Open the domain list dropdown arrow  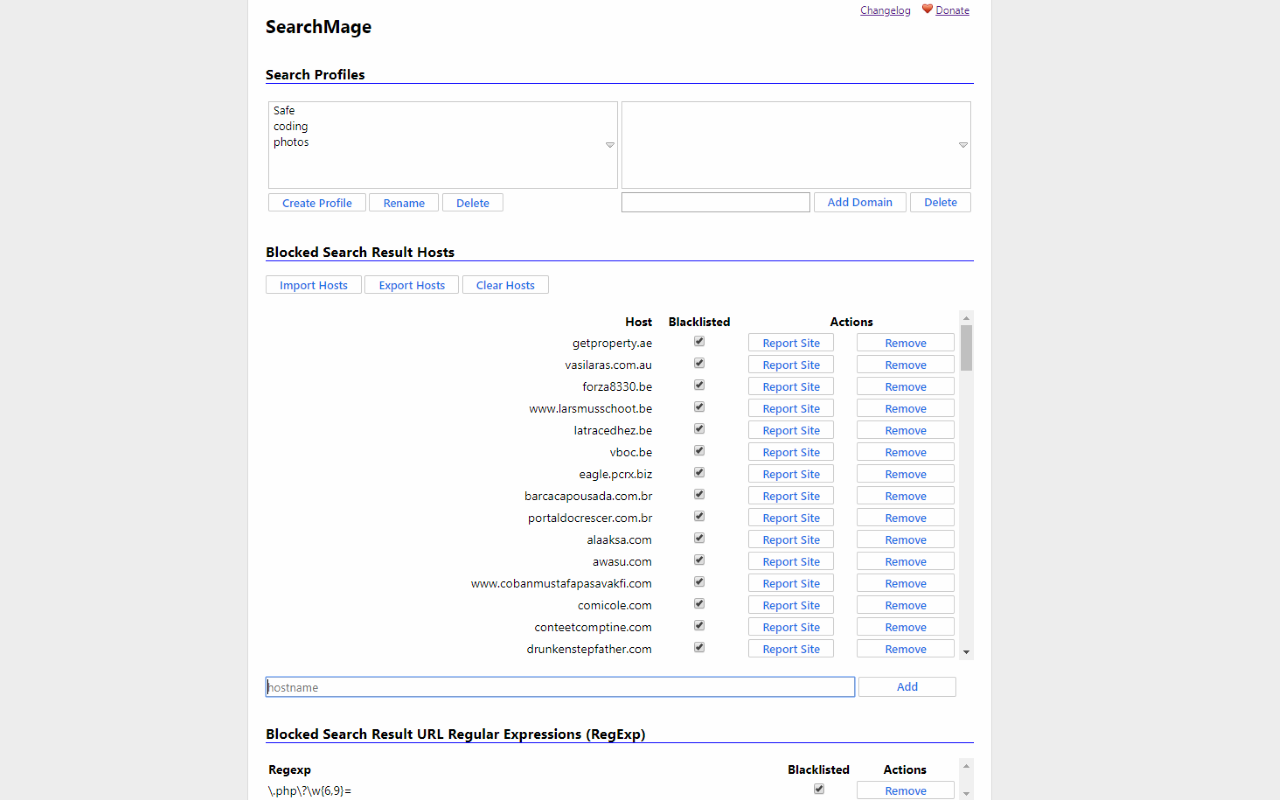[963, 144]
